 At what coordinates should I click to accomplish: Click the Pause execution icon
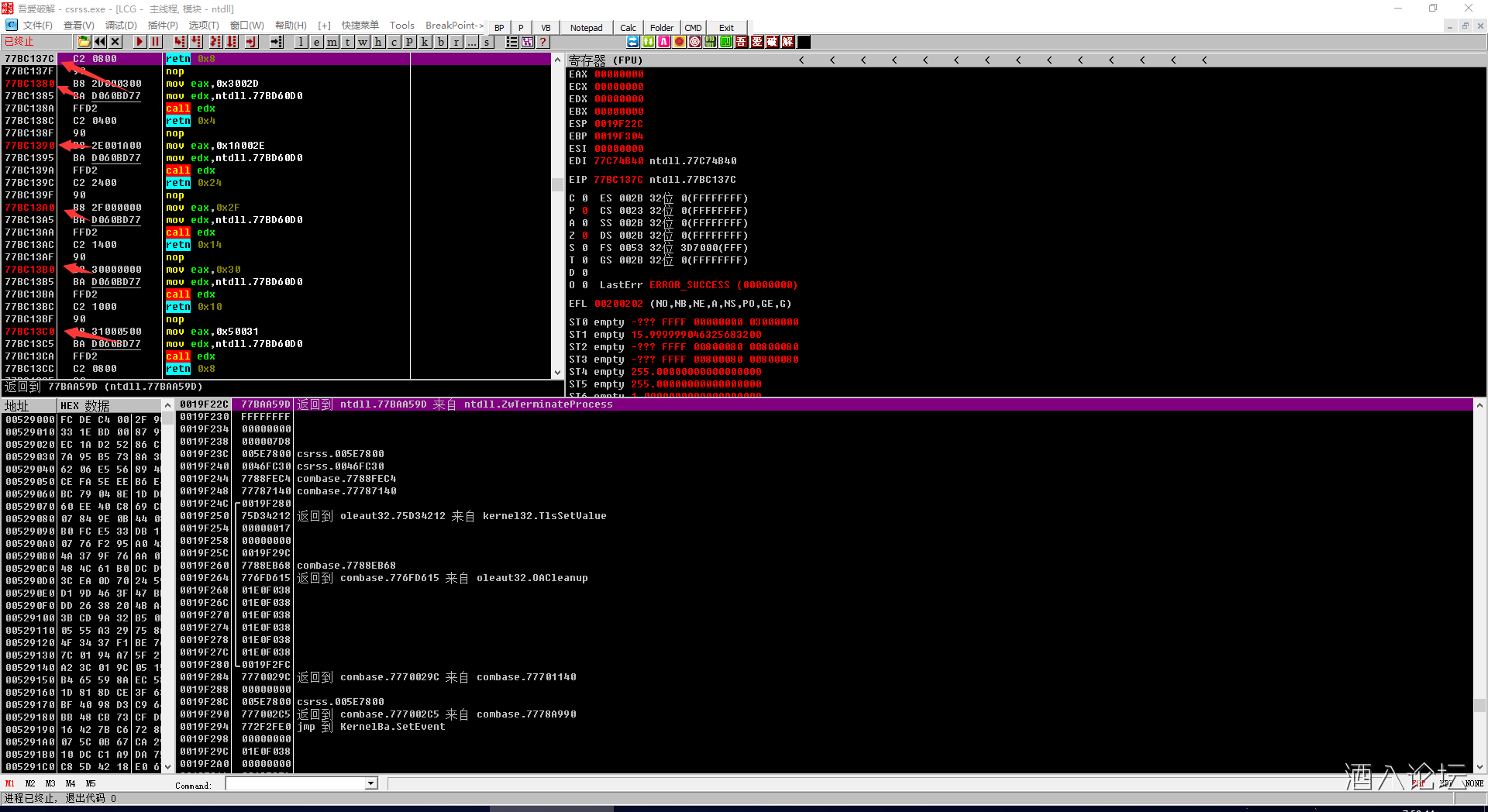(155, 42)
